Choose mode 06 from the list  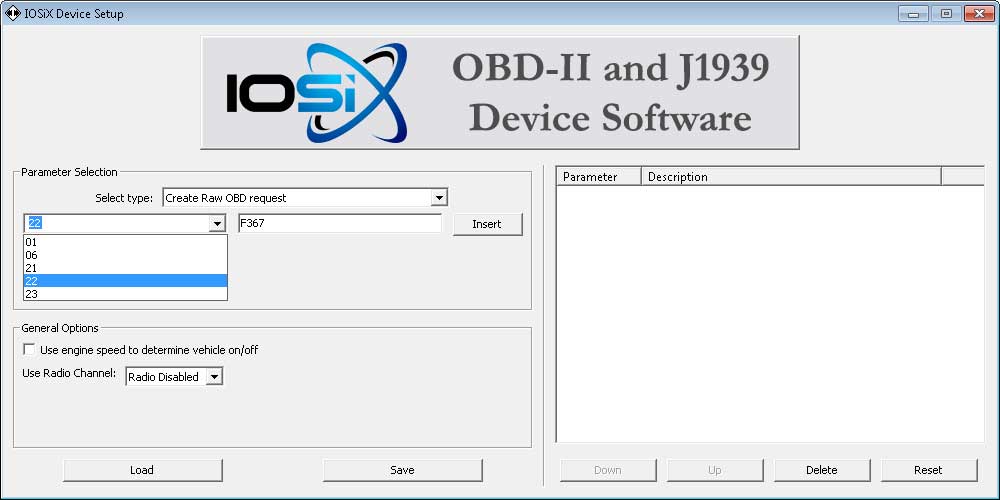[125, 255]
